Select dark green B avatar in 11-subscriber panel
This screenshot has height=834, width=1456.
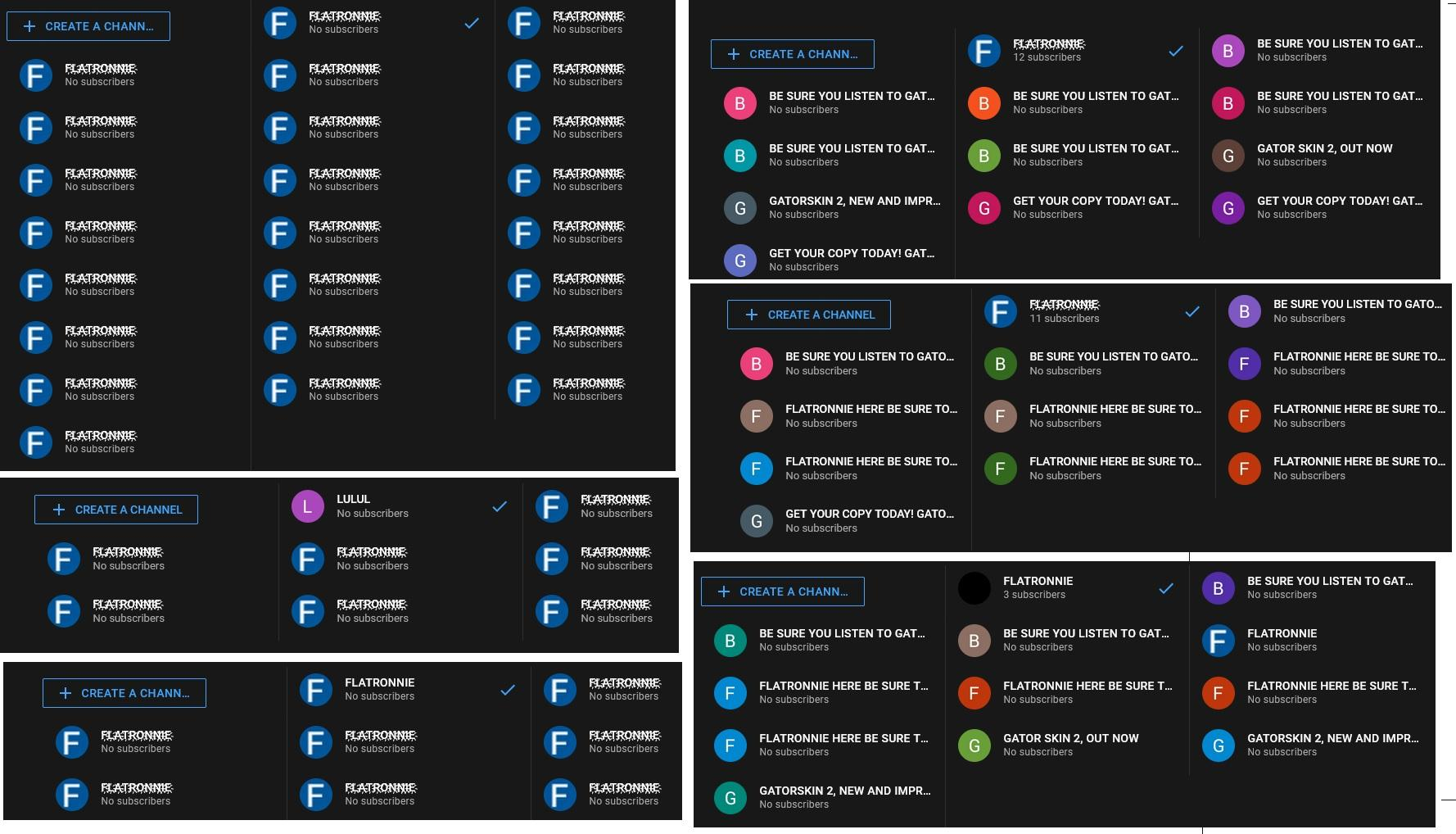[x=1001, y=364]
